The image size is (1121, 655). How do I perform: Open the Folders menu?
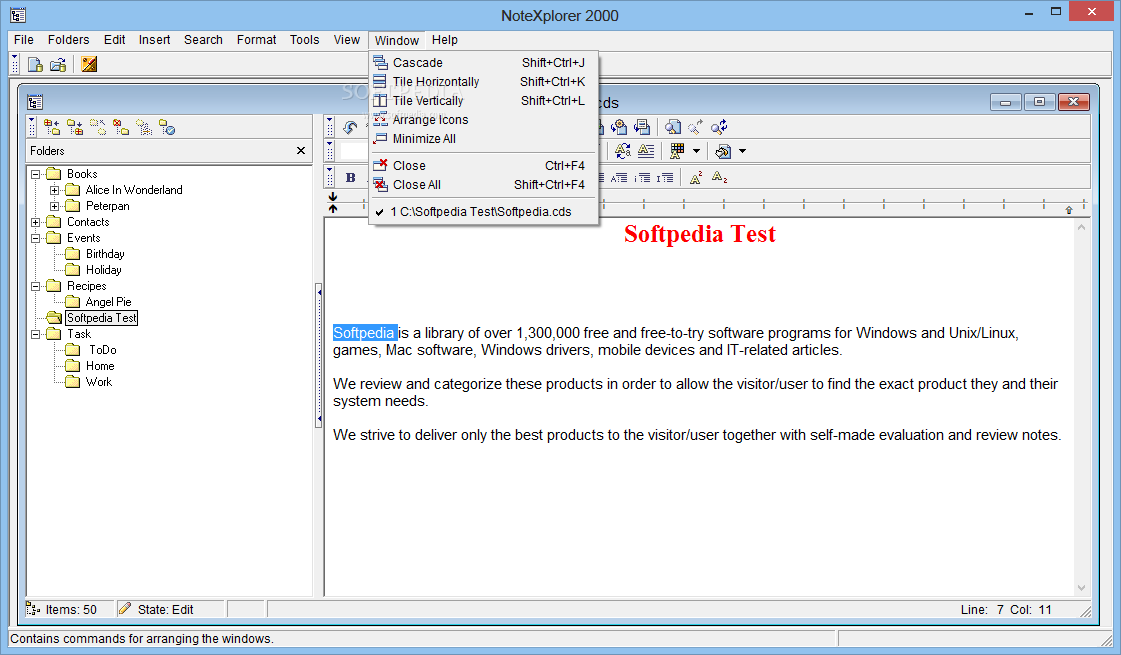coord(69,40)
